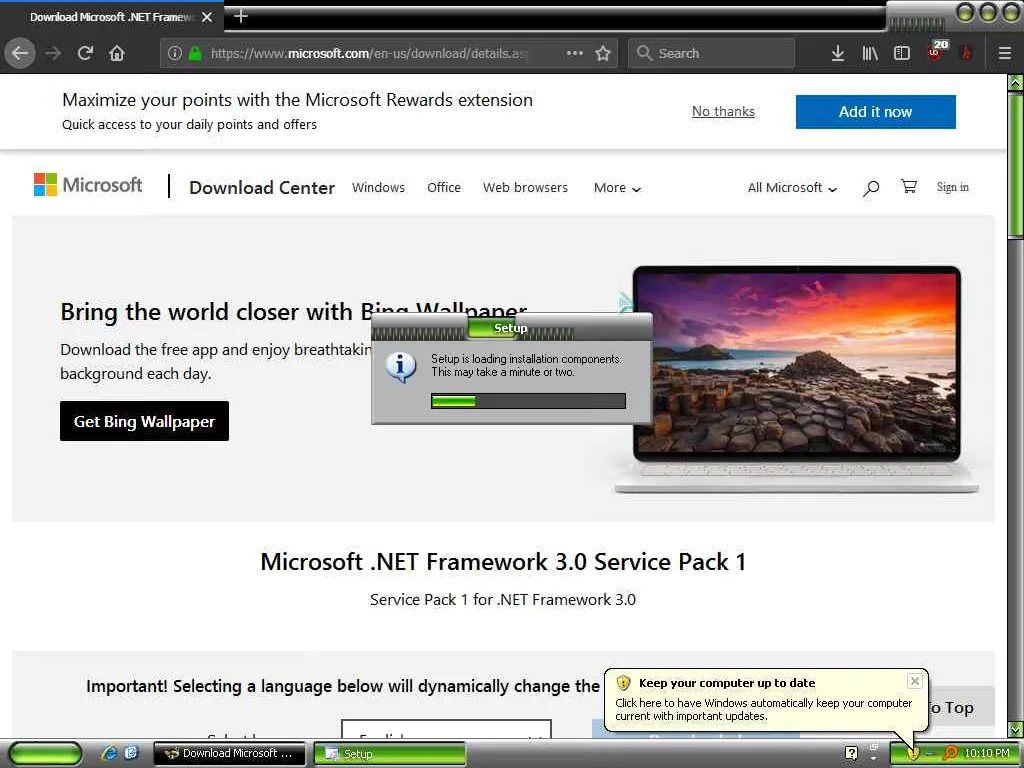Open the Library bookmarks and history
Image resolution: width=1024 pixels, height=768 pixels.
point(870,53)
